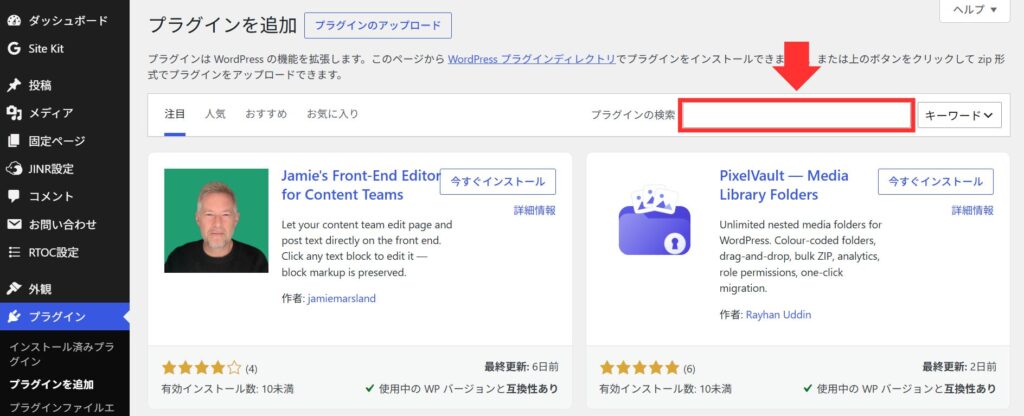This screenshot has height=416, width=1024.
Task: Click the 固定ページ pages icon
Action: click(x=14, y=141)
